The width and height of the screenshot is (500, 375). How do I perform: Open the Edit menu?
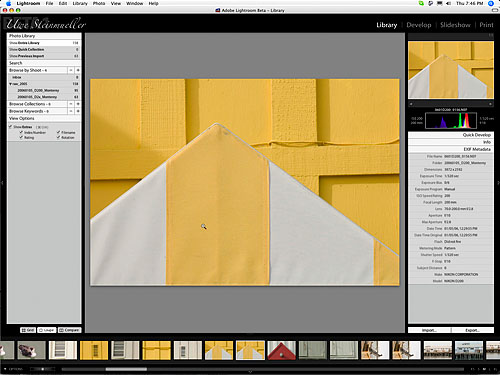(63, 3)
